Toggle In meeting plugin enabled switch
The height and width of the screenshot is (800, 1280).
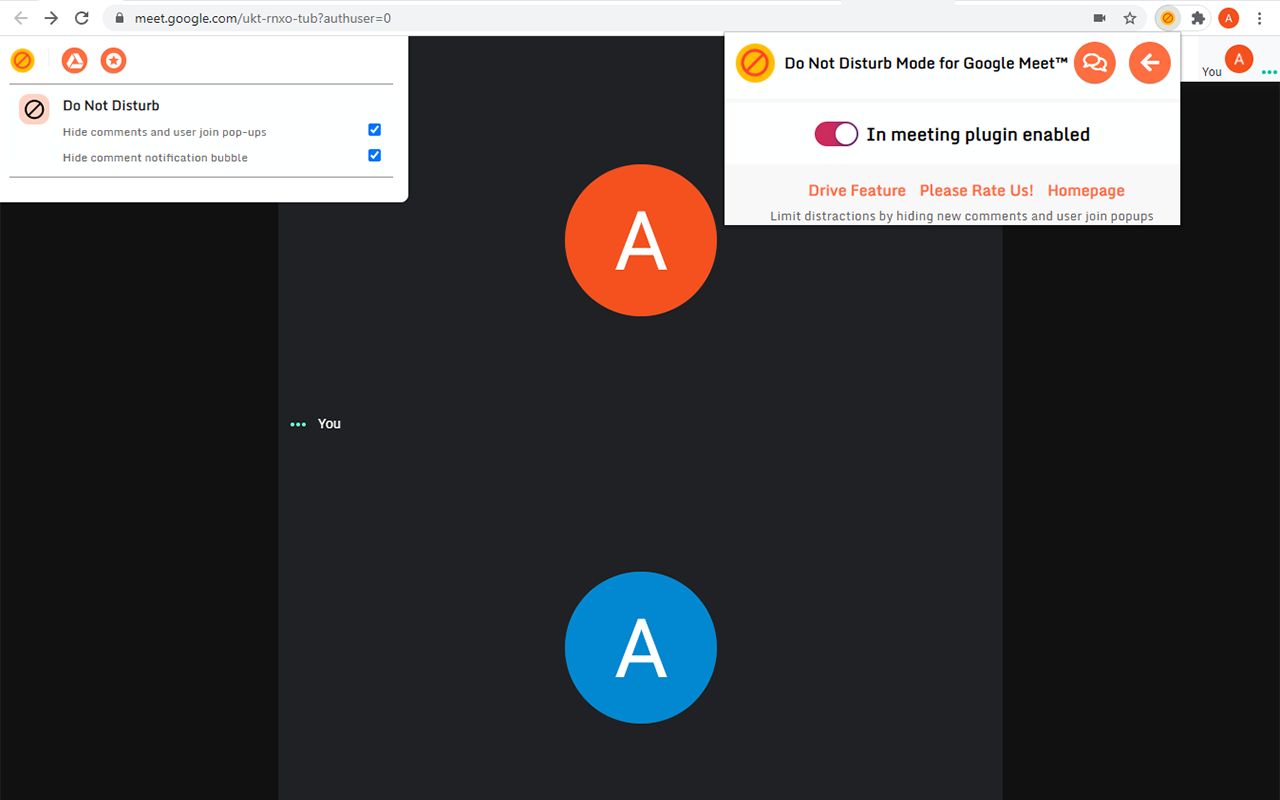(836, 134)
